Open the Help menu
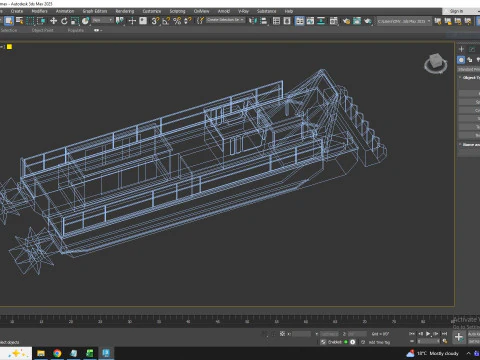The width and height of the screenshot is (480, 360). tap(289, 11)
